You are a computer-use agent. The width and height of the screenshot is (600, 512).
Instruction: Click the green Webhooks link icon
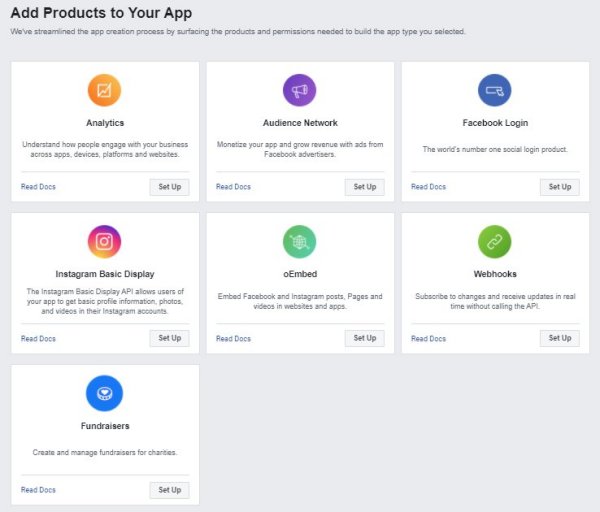tap(494, 242)
